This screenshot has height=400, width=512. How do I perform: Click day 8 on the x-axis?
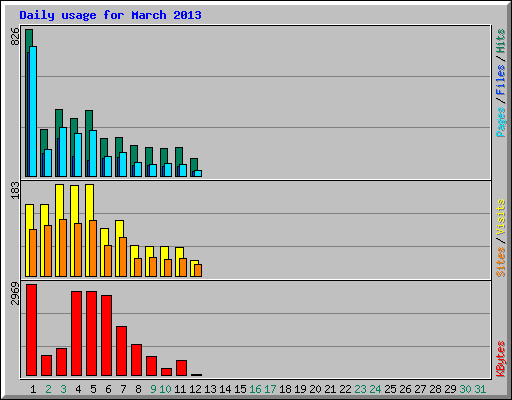pos(138,389)
